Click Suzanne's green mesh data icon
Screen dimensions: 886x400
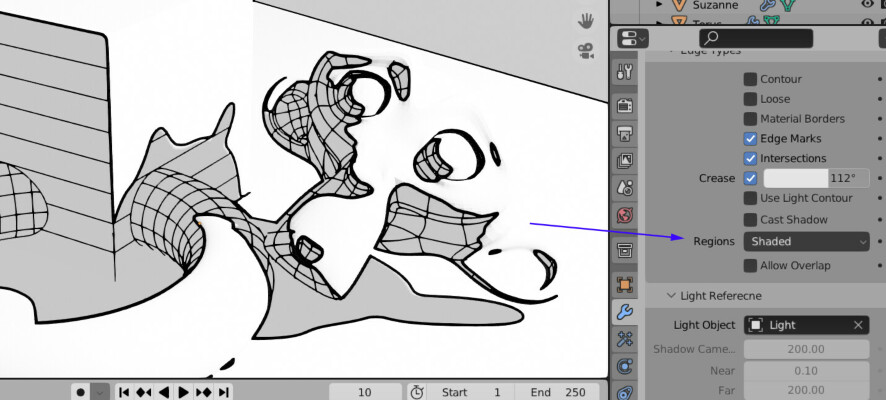coord(787,5)
